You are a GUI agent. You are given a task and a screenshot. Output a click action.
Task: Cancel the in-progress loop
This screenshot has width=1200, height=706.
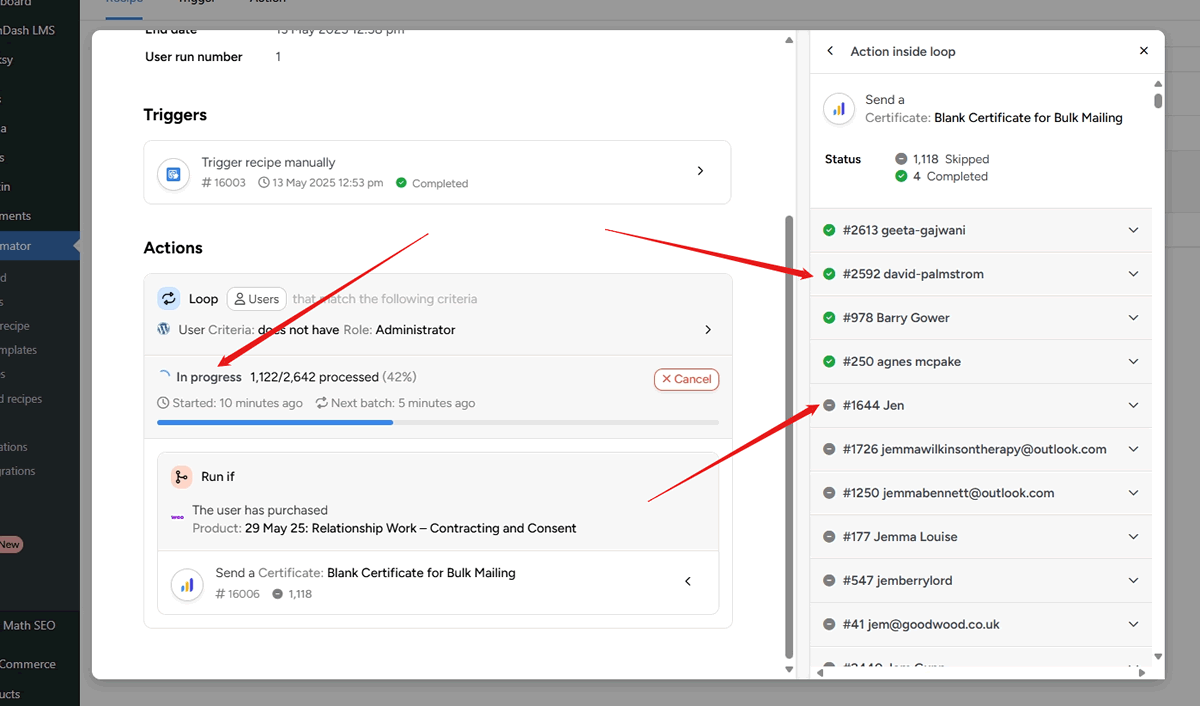point(686,379)
